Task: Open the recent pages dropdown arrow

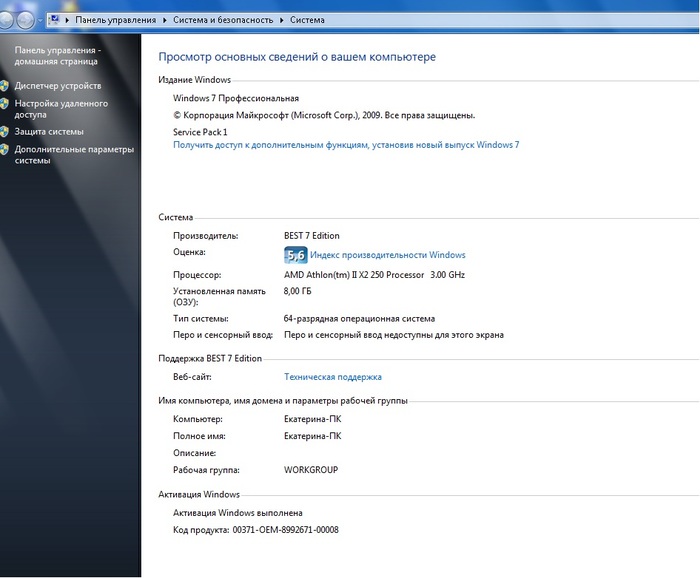Action: tap(41, 20)
